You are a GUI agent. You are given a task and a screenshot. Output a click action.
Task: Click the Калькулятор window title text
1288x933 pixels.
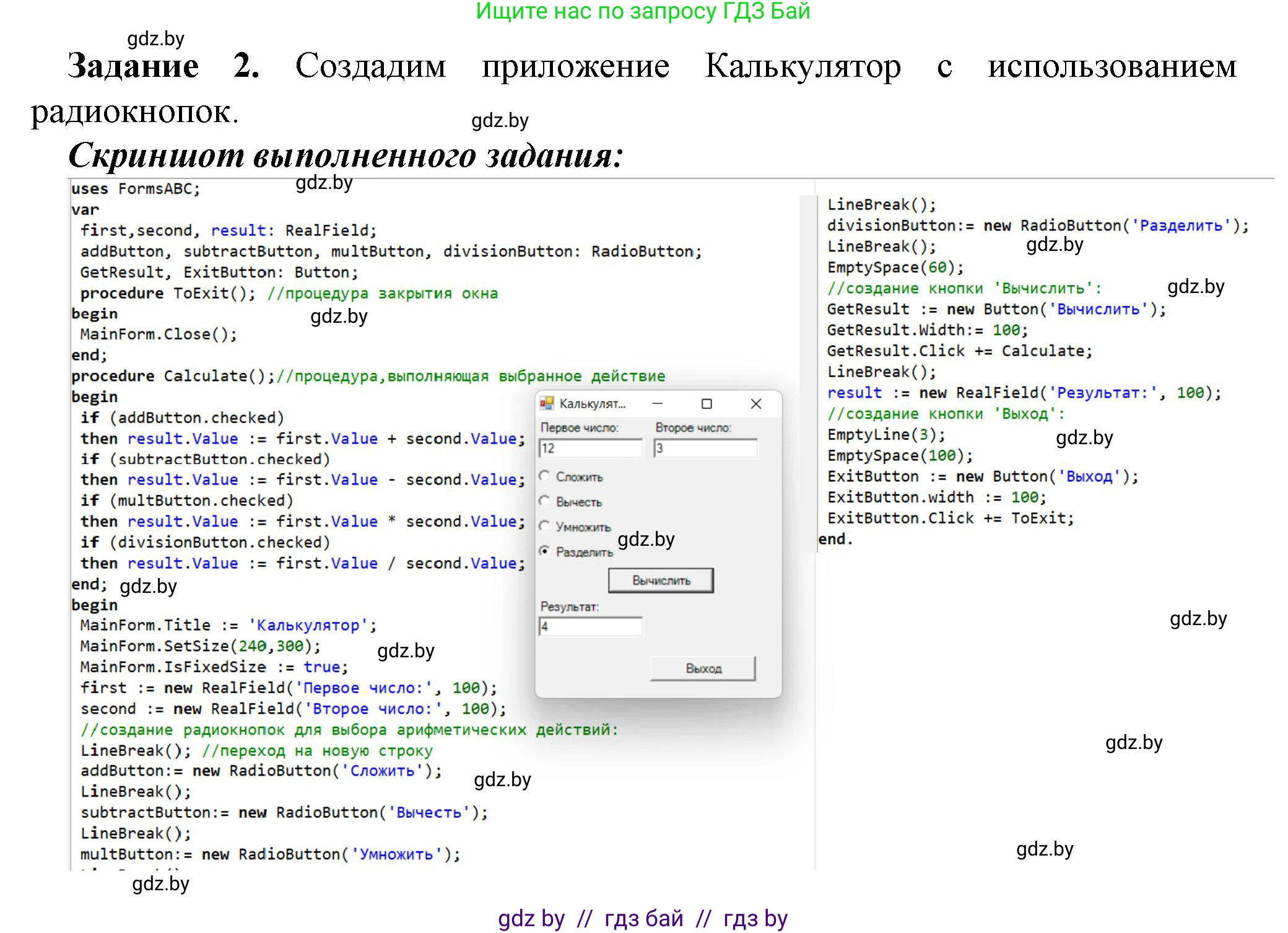(x=593, y=404)
